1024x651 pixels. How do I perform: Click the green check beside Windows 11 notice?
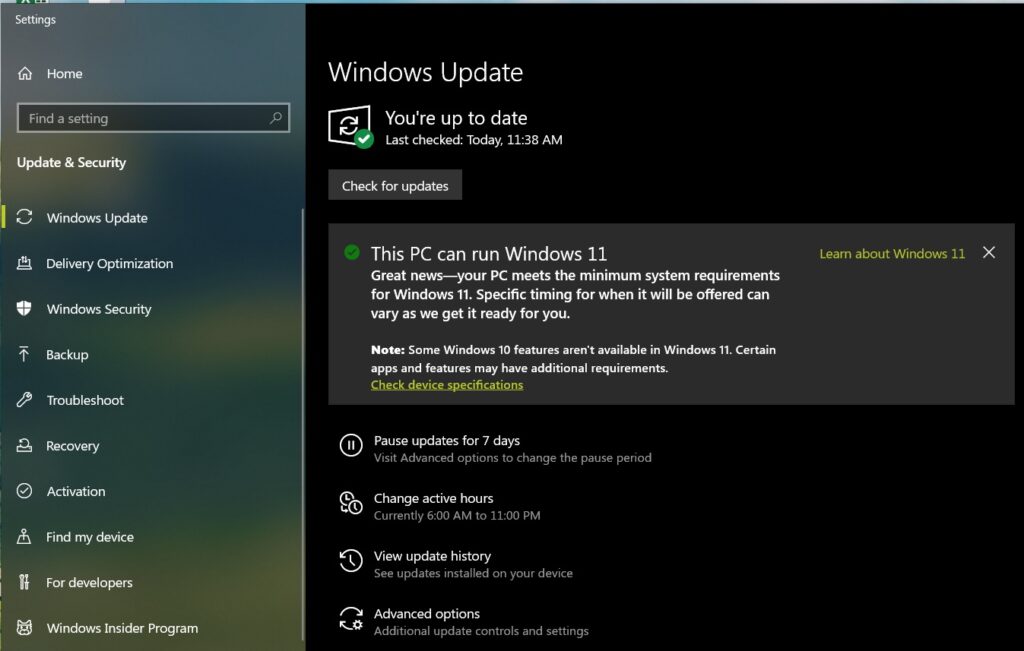pos(352,252)
